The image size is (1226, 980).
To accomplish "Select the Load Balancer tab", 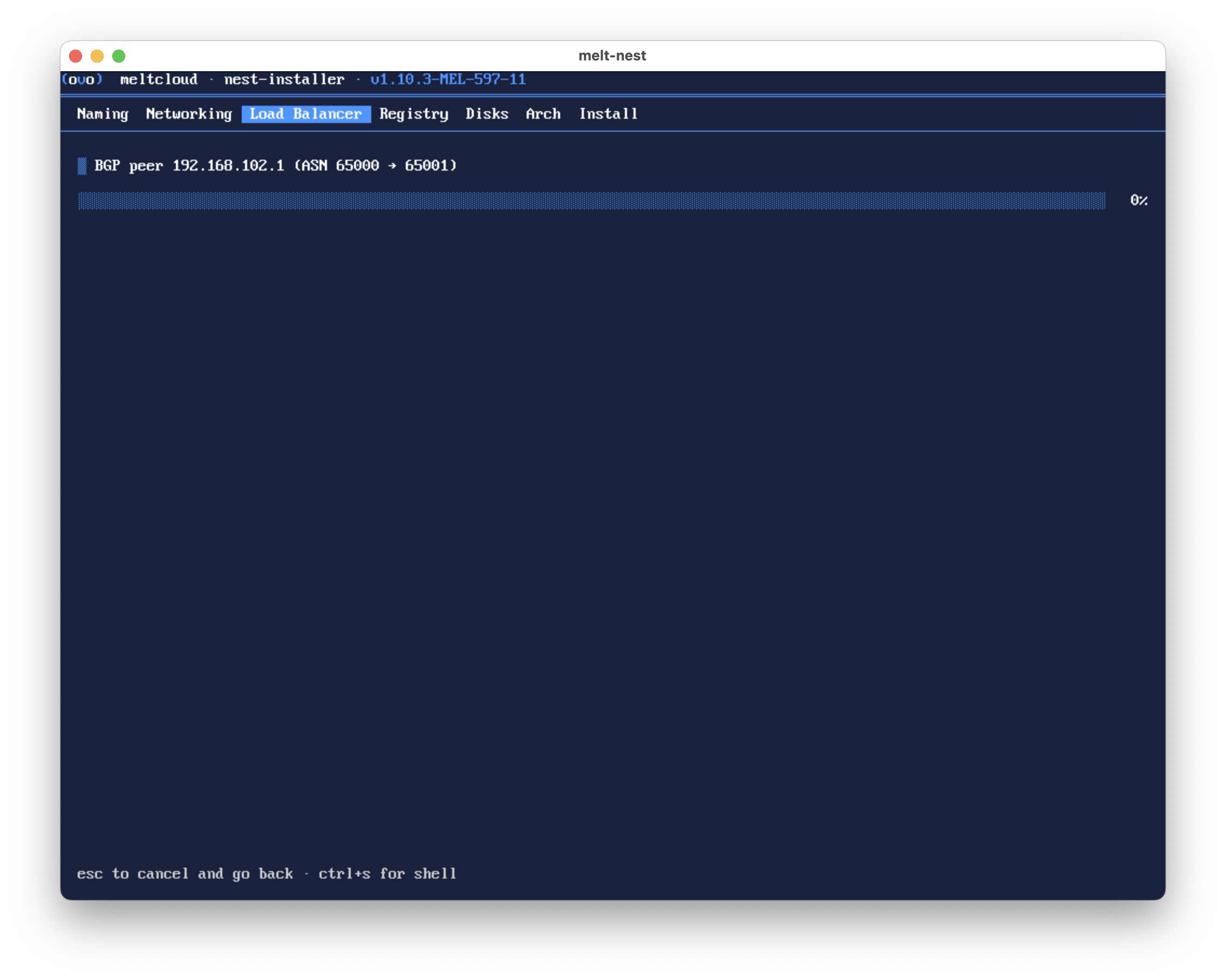I will [x=306, y=114].
